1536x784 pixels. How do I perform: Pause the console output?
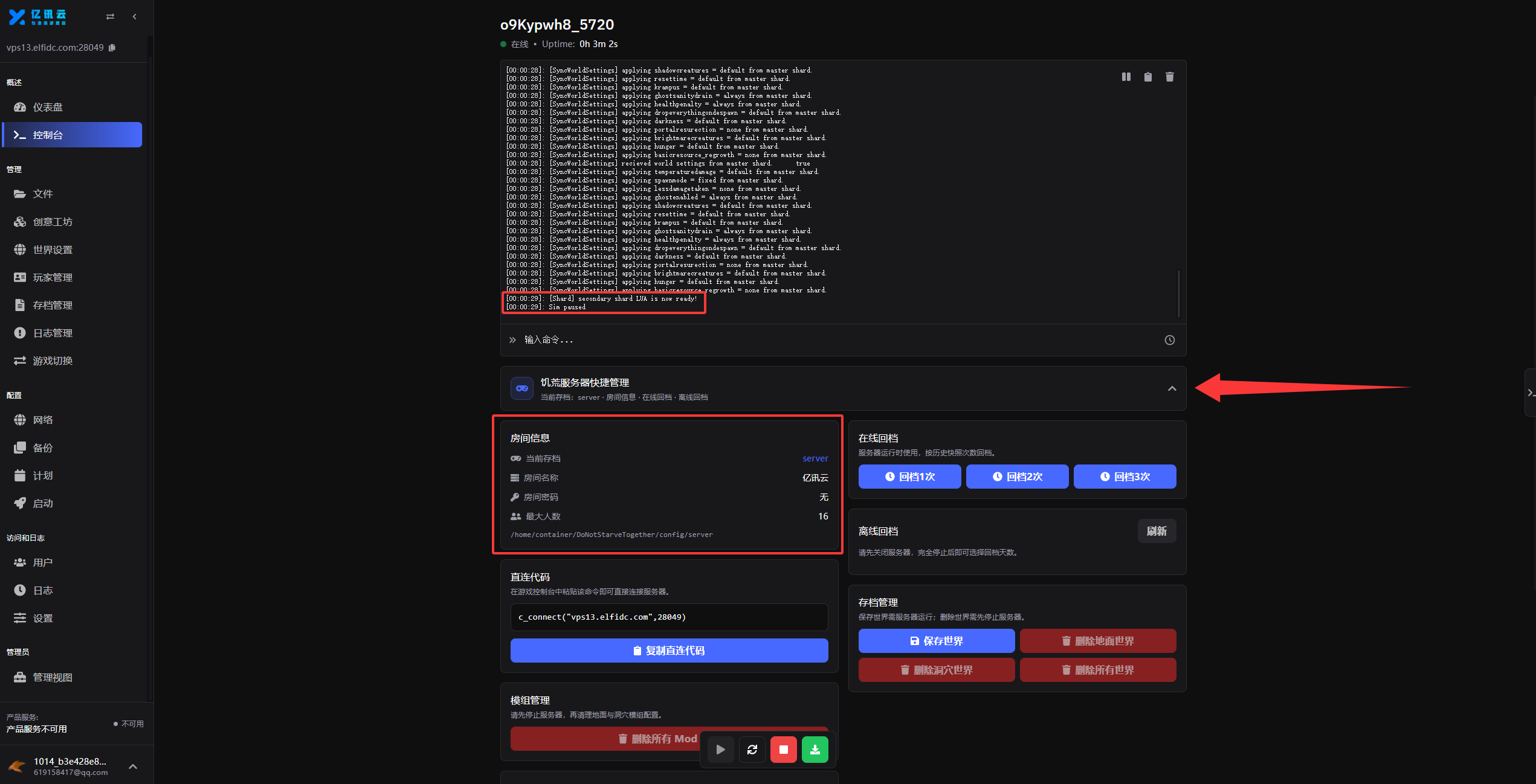point(1126,77)
